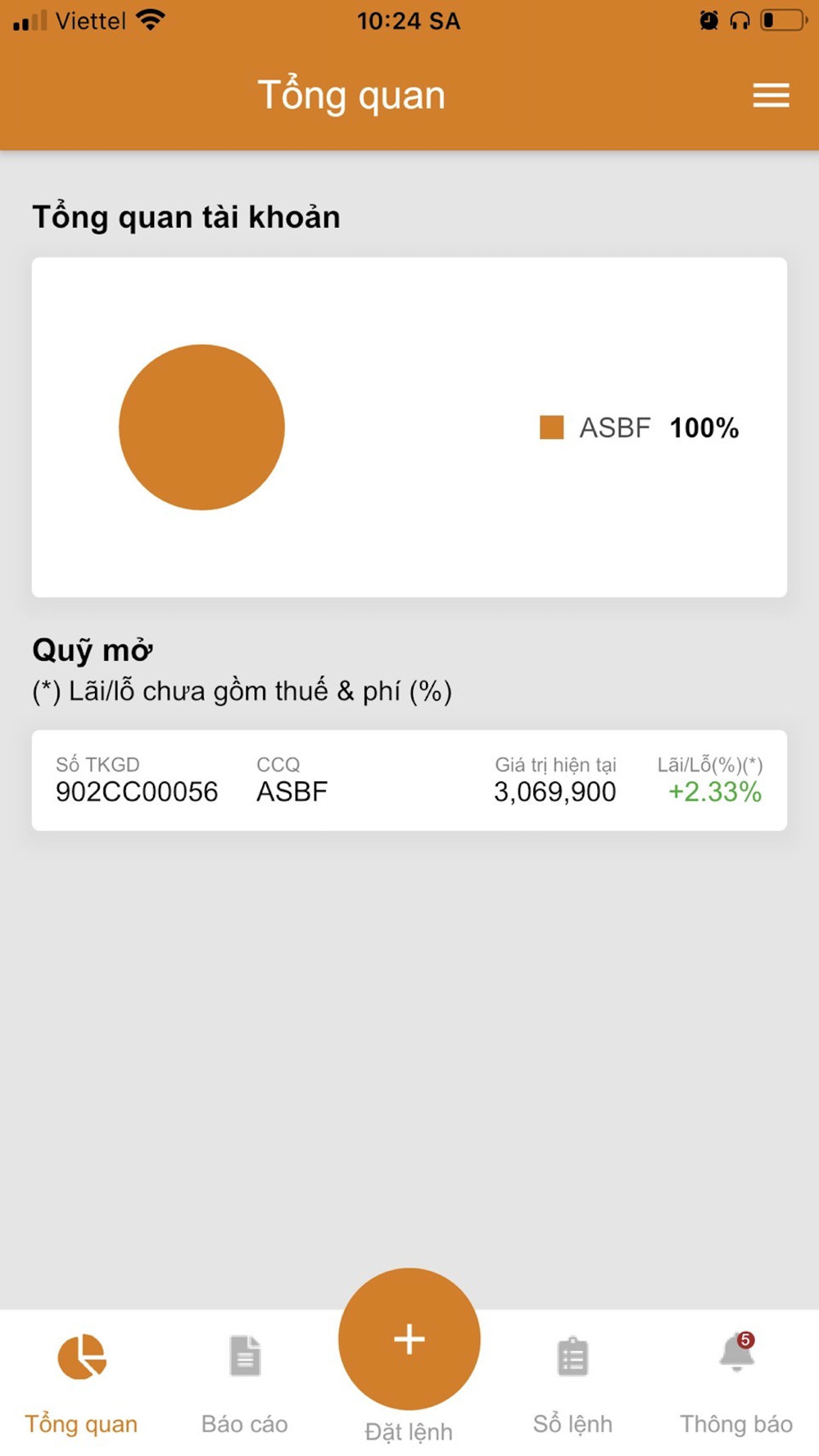The width and height of the screenshot is (819, 1456).
Task: Tap the orange pie chart circle
Action: click(201, 427)
